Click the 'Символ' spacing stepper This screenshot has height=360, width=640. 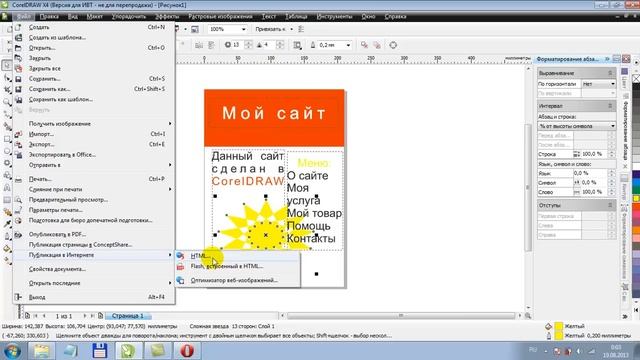(611, 183)
